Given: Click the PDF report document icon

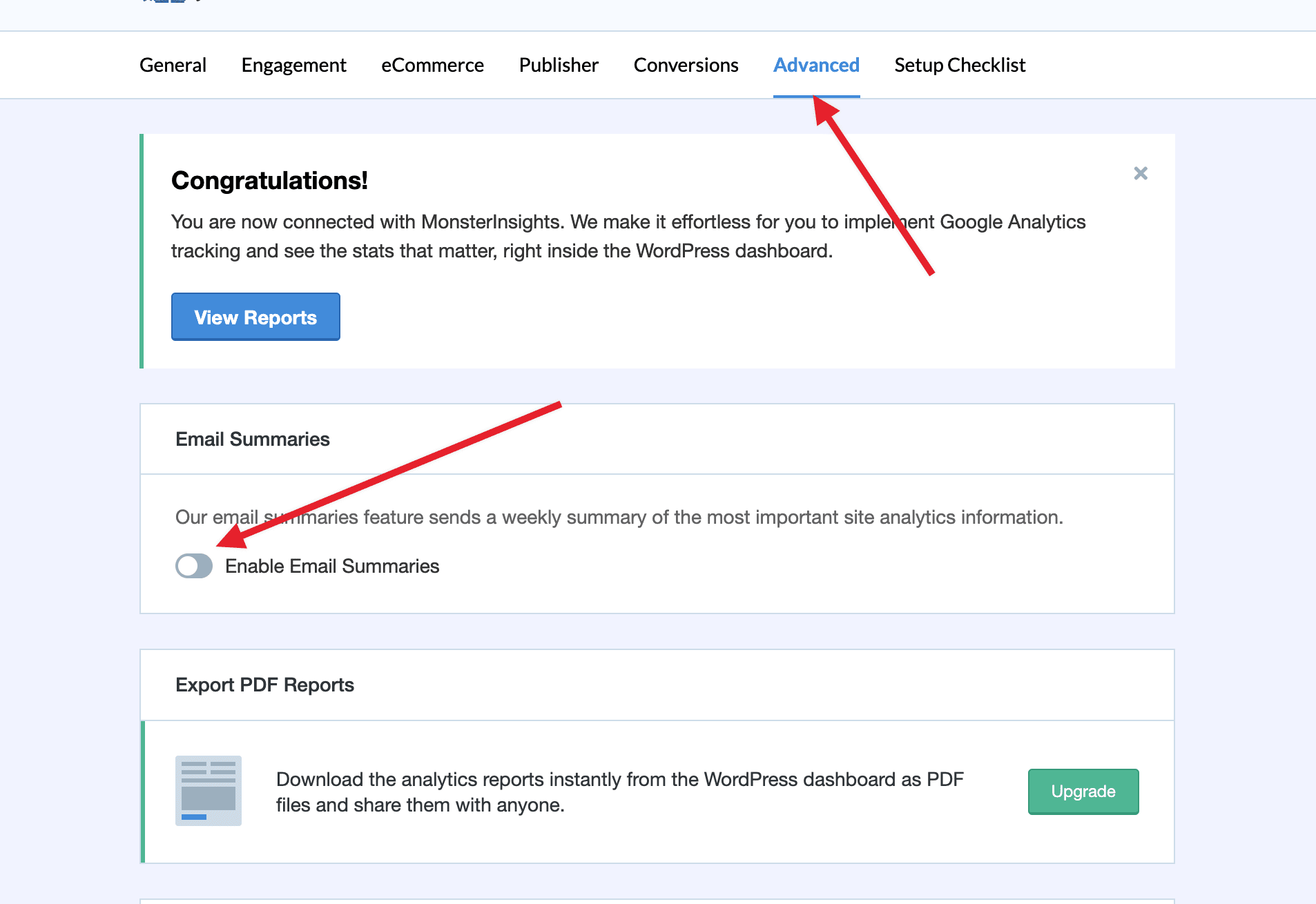Looking at the screenshot, I should point(209,791).
